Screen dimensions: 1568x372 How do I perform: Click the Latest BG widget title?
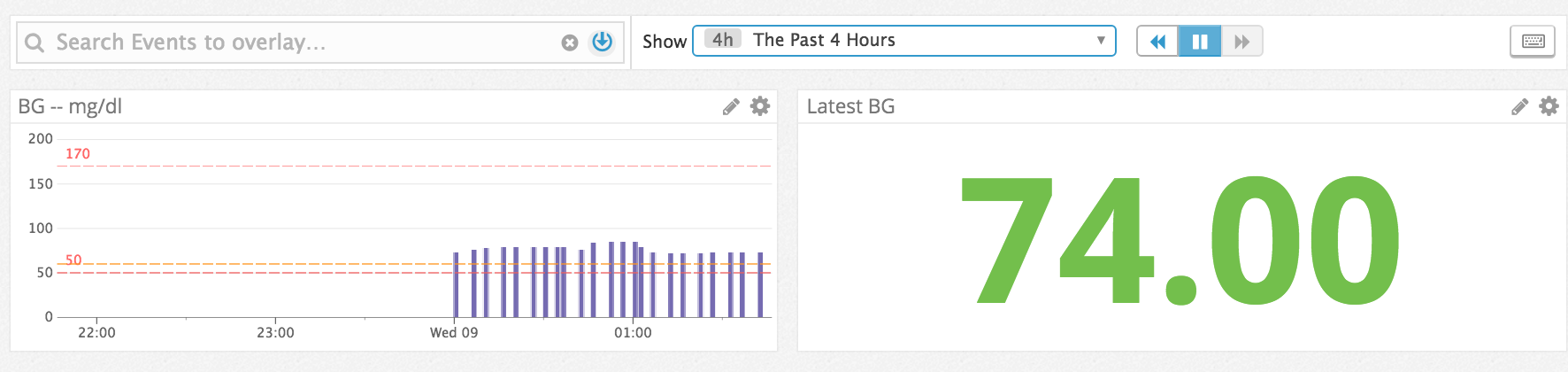coord(850,106)
